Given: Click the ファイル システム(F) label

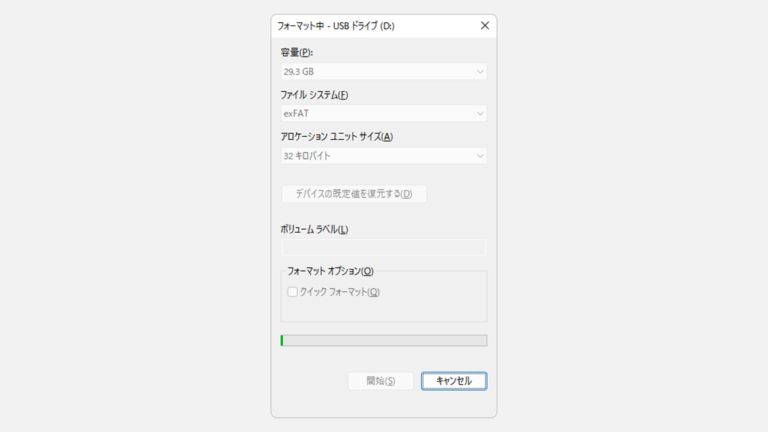Looking at the screenshot, I should pyautogui.click(x=315, y=95).
